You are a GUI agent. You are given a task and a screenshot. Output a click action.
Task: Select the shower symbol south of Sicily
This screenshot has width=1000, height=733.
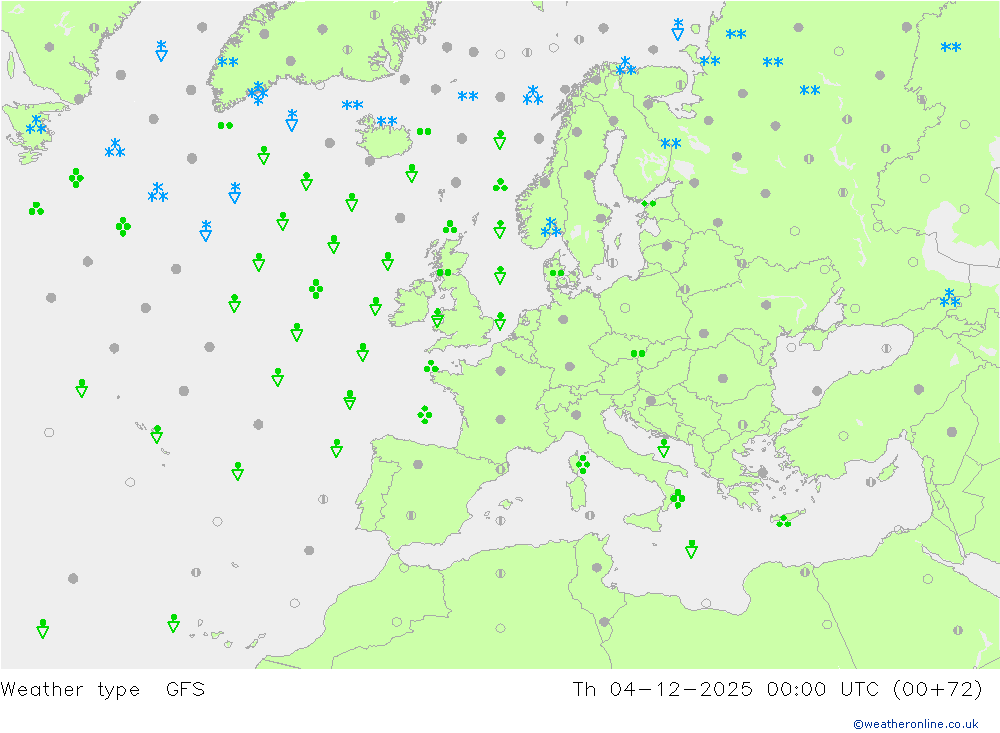691,549
